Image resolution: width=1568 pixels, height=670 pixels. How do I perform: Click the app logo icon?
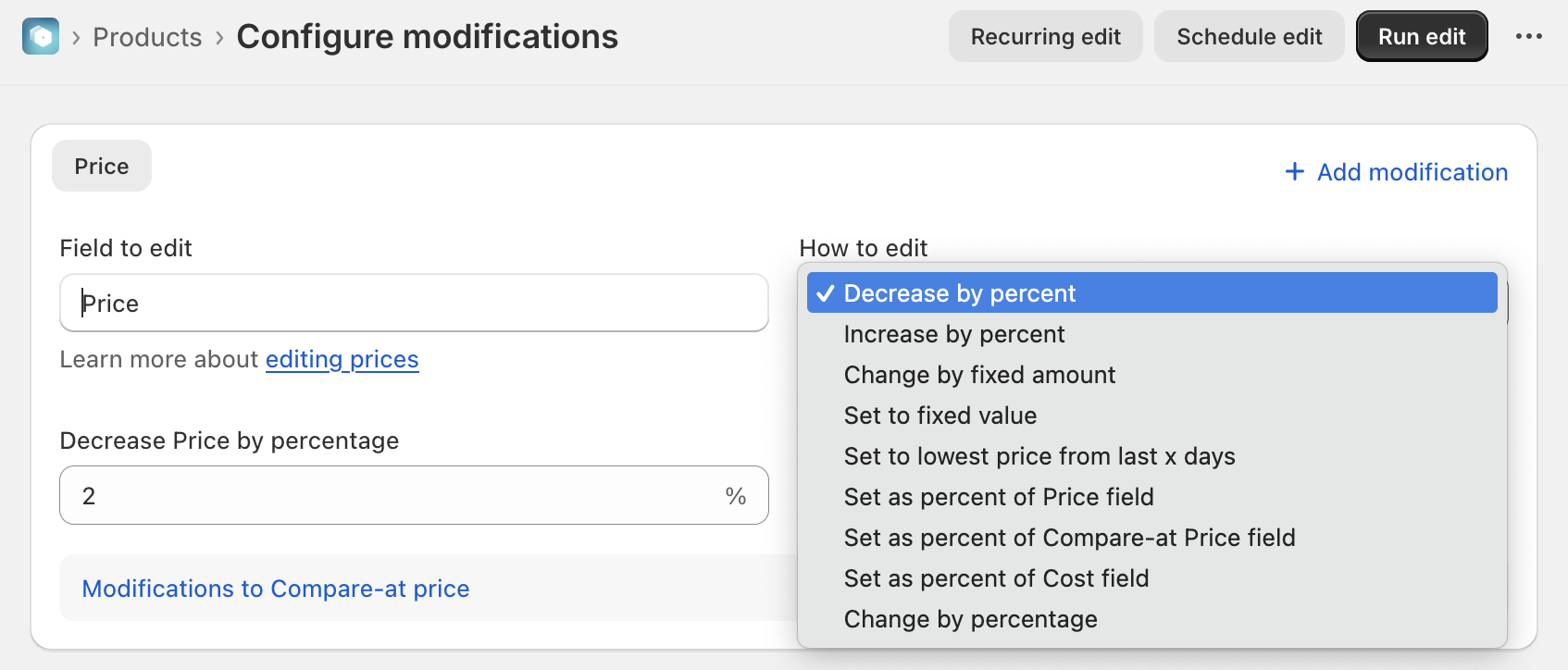pyautogui.click(x=41, y=37)
